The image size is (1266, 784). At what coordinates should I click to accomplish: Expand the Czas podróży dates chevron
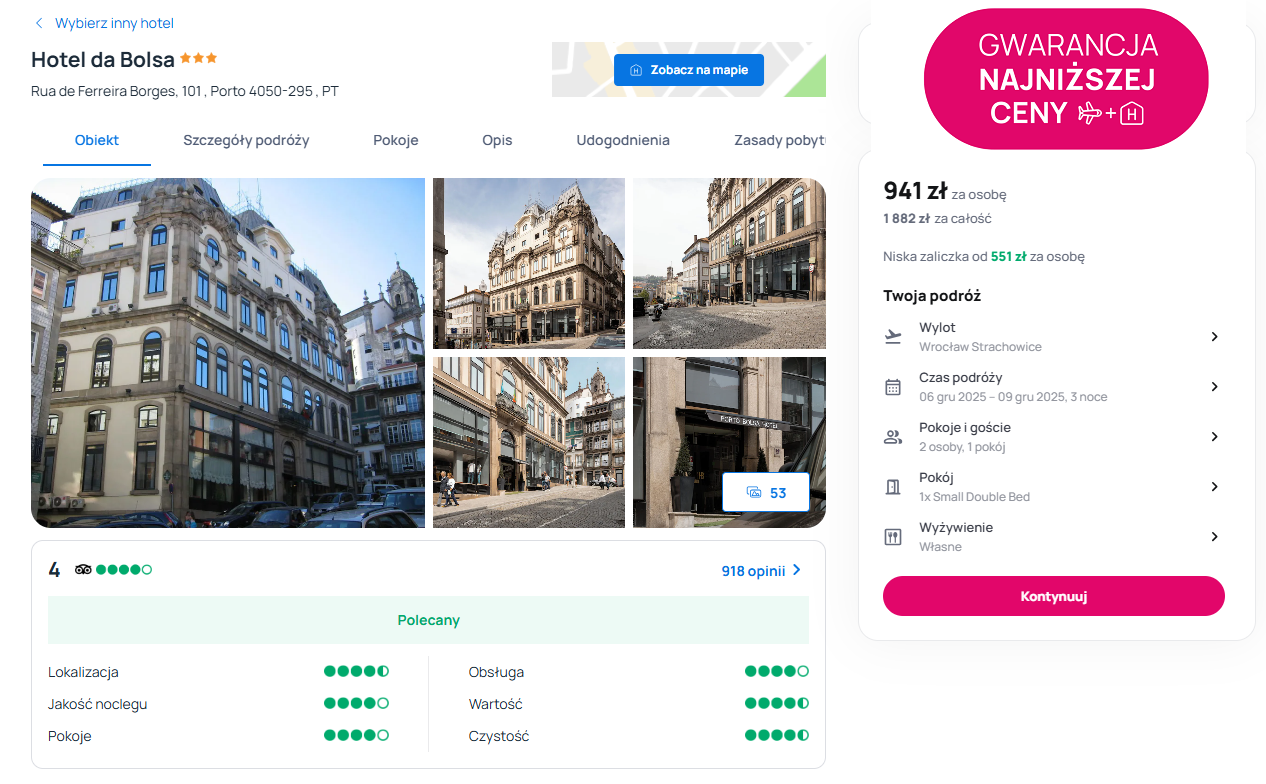coord(1214,387)
